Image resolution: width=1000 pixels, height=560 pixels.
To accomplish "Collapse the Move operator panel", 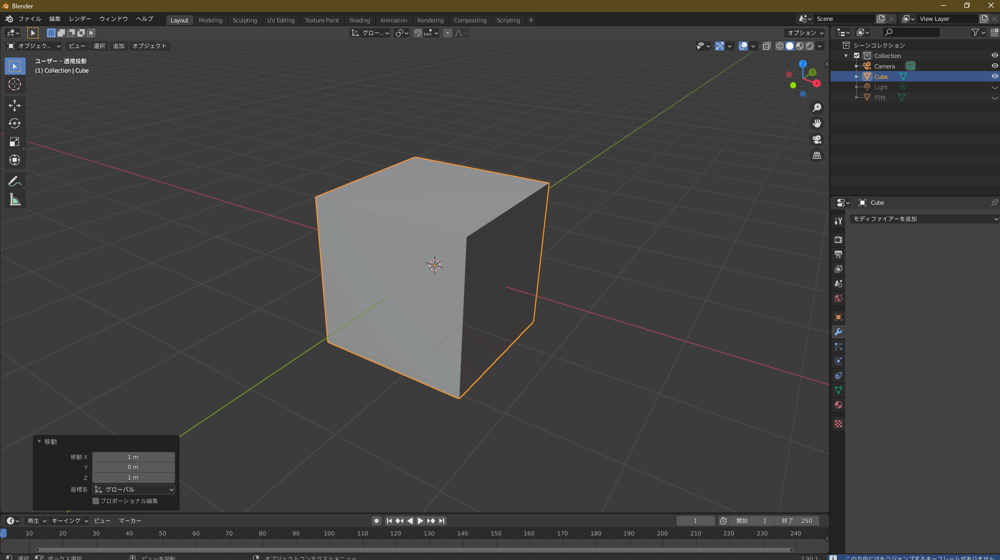I will pos(39,441).
